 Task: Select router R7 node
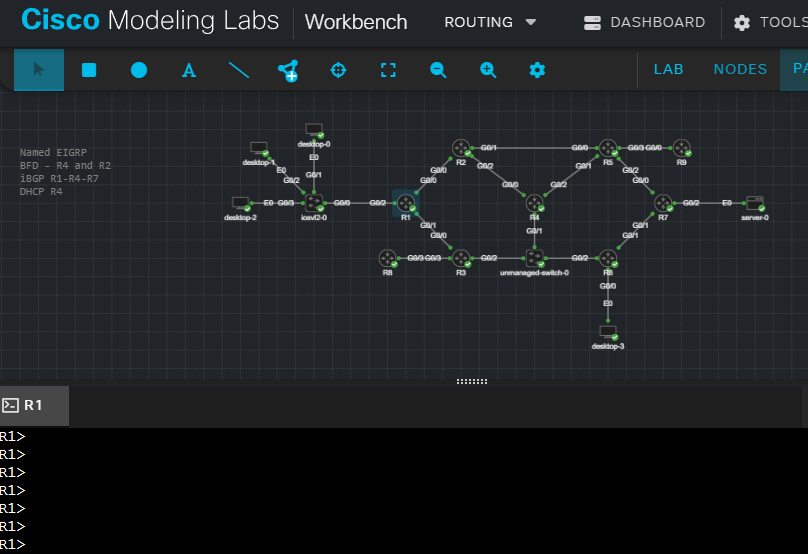(663, 203)
